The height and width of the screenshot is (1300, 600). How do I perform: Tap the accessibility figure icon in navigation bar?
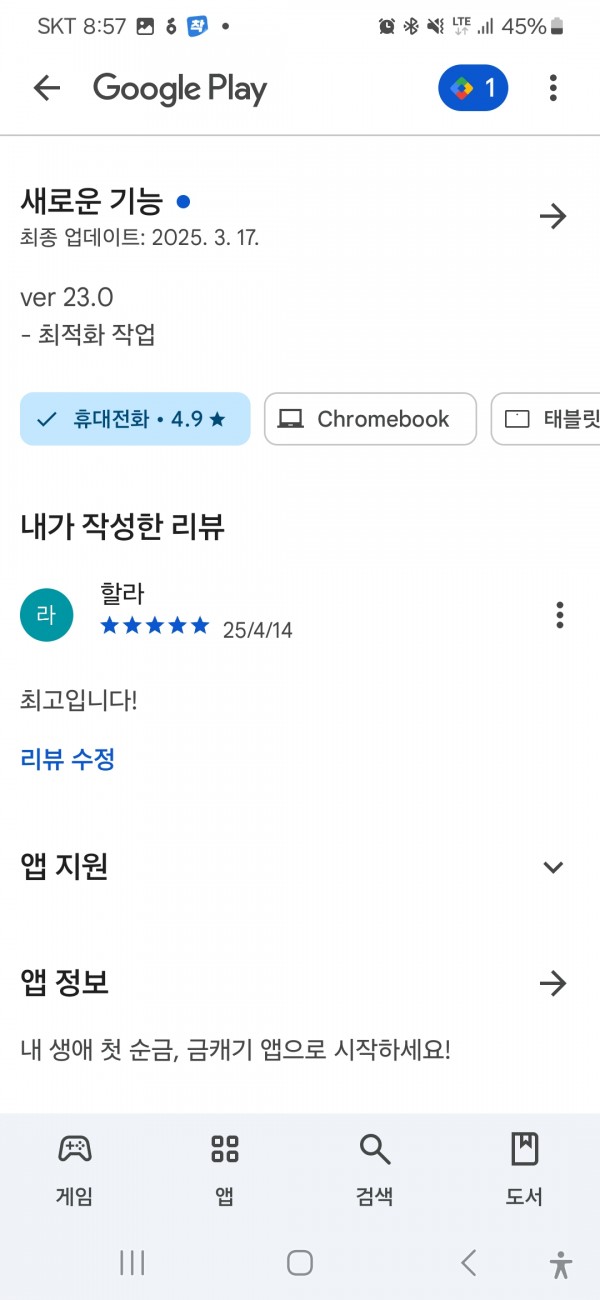click(561, 1264)
